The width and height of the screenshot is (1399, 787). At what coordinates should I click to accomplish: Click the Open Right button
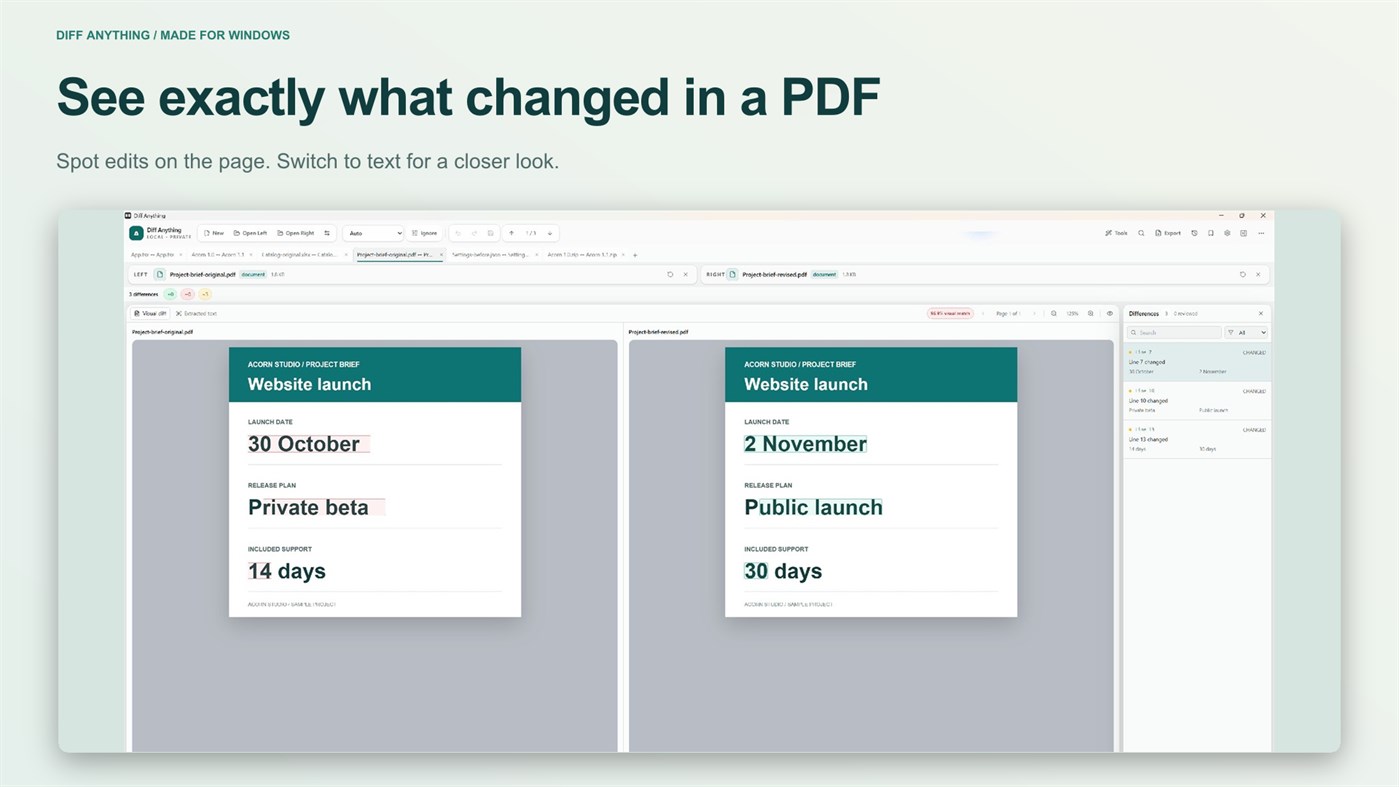[296, 233]
